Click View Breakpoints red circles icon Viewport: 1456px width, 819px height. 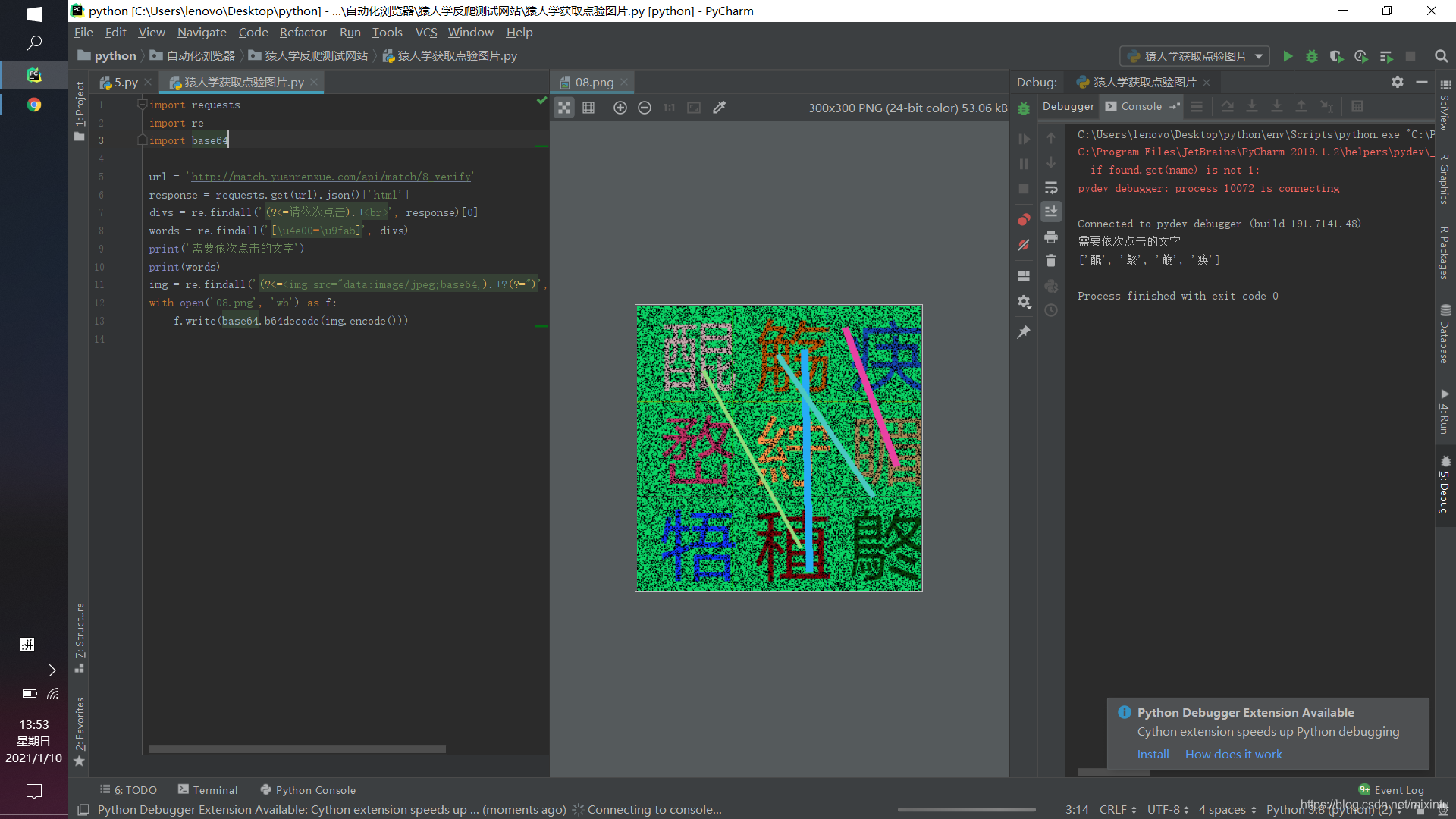point(1024,220)
